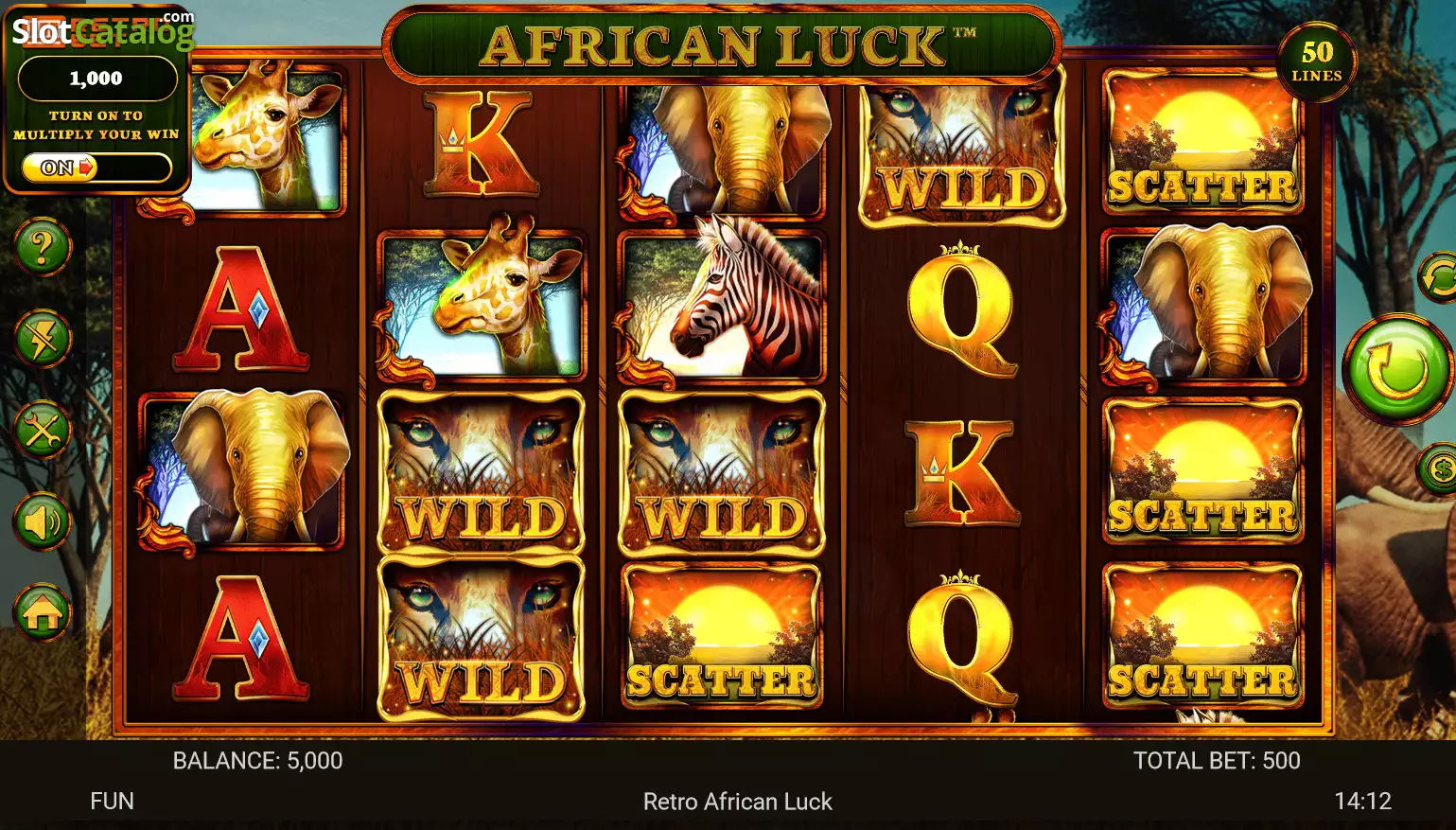
Task: Mute the game sound speaker icon
Action: pos(43,521)
